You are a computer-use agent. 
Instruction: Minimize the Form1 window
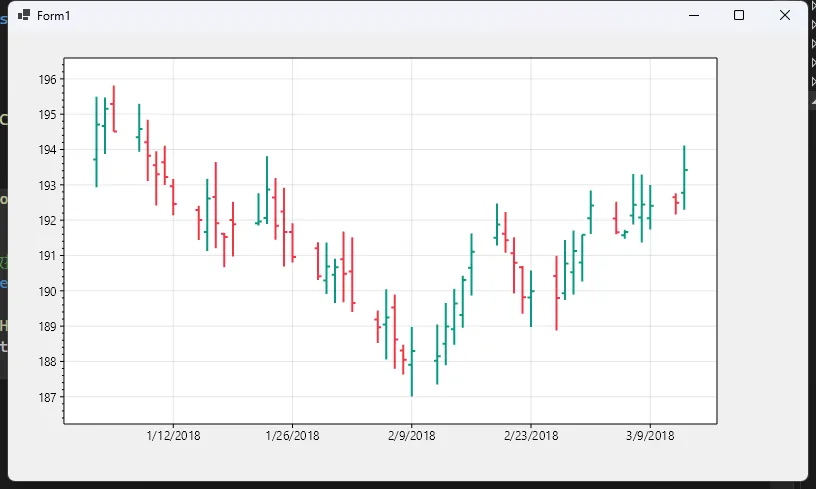point(694,15)
